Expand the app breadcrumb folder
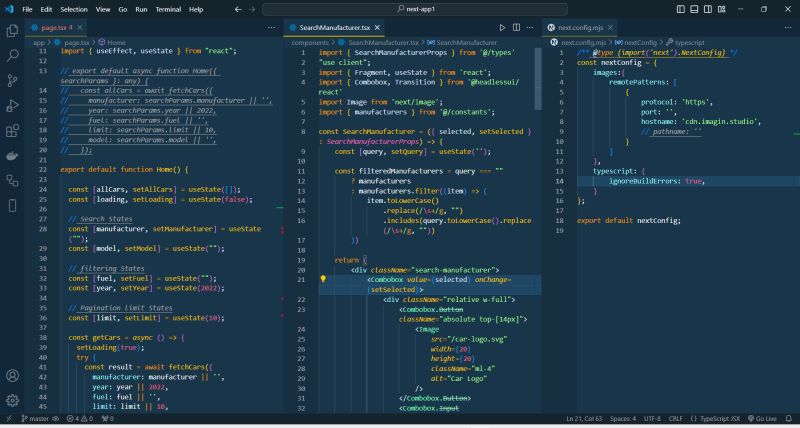The height and width of the screenshot is (428, 800). pyautogui.click(x=39, y=43)
